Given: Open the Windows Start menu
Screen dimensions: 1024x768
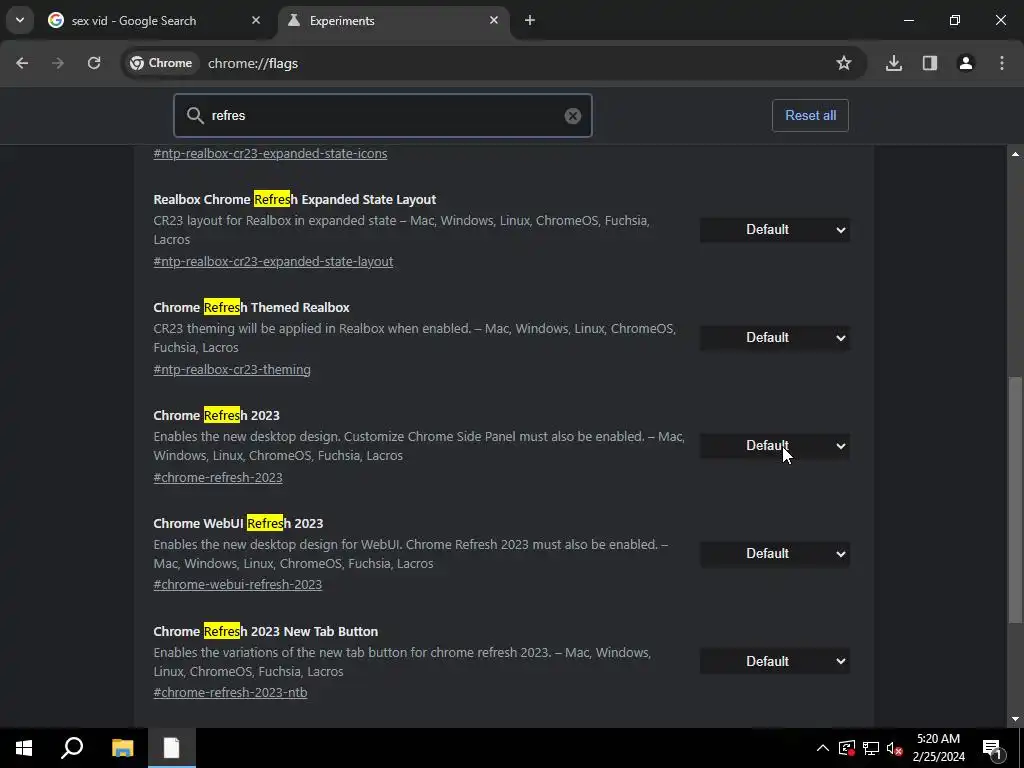Looking at the screenshot, I should pos(24,748).
